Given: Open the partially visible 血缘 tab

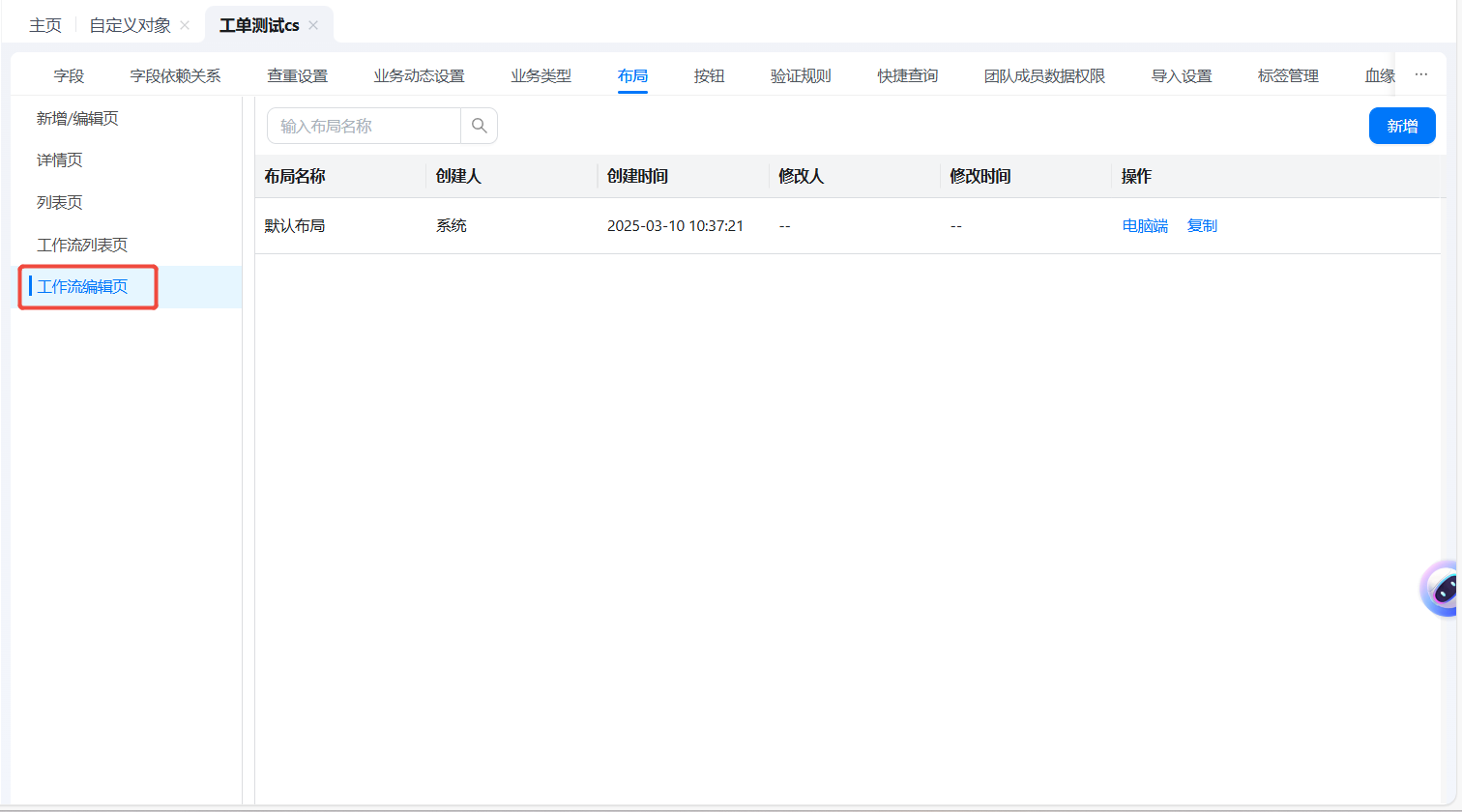Looking at the screenshot, I should (x=1379, y=75).
